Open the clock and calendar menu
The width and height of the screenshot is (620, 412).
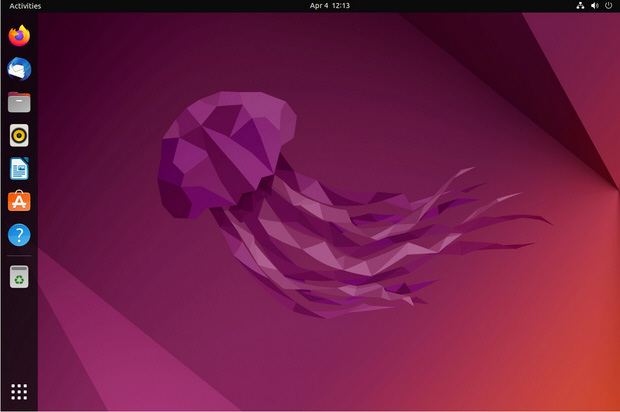tap(330, 6)
